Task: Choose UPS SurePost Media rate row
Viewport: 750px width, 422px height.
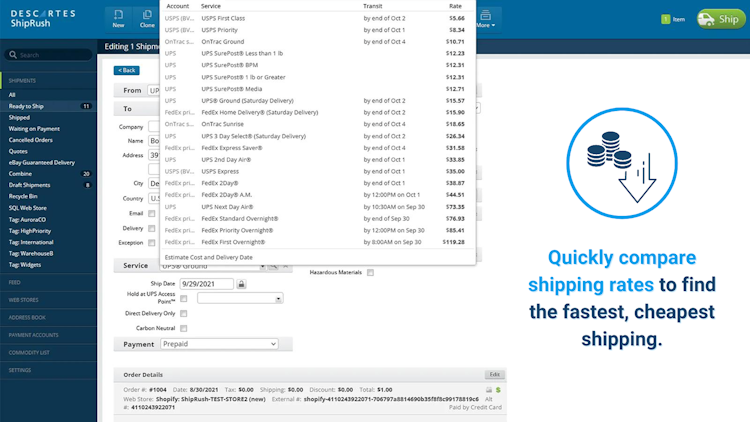Action: (x=315, y=89)
